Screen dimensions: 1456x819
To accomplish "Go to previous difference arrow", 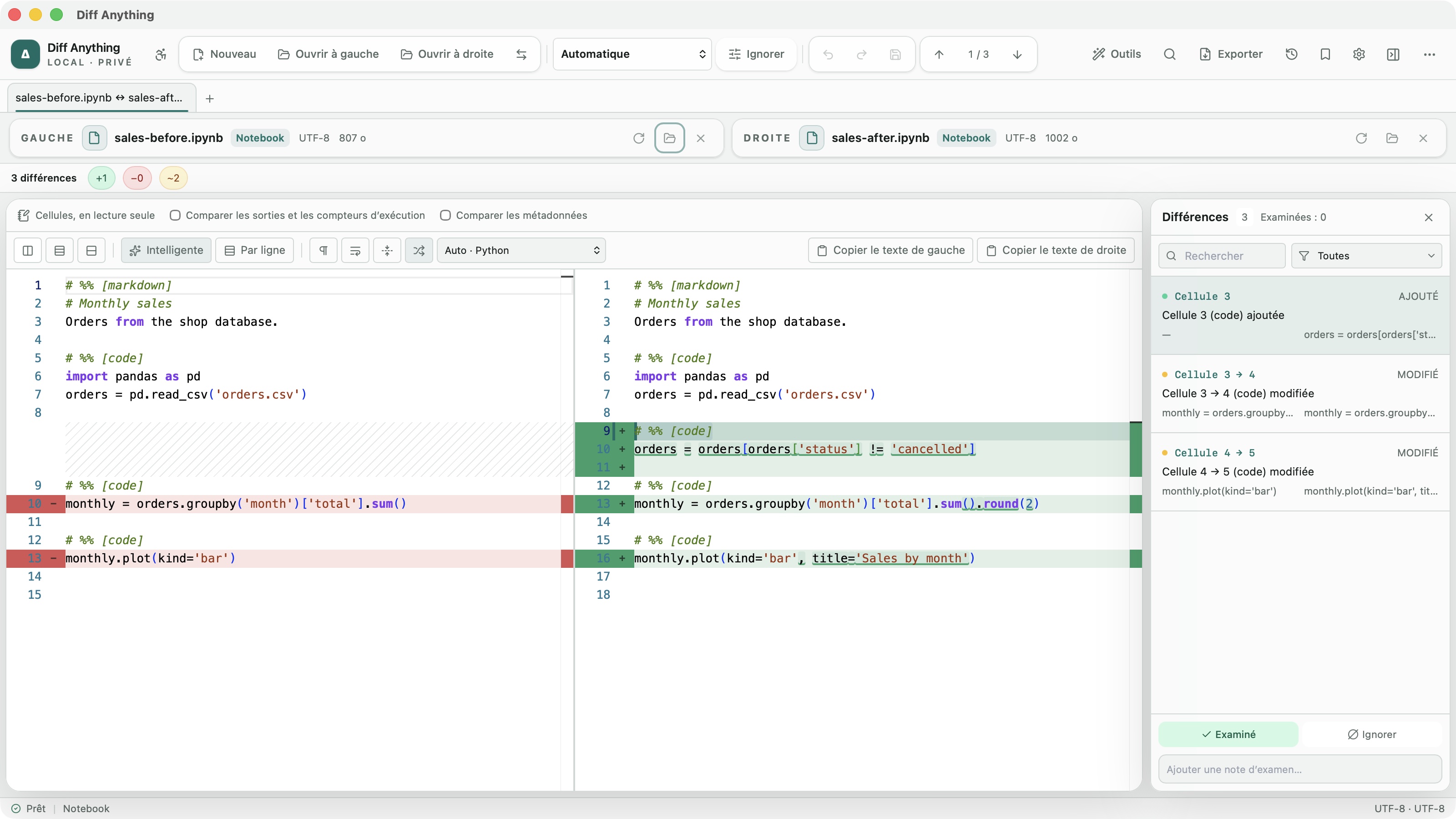I will coord(939,54).
